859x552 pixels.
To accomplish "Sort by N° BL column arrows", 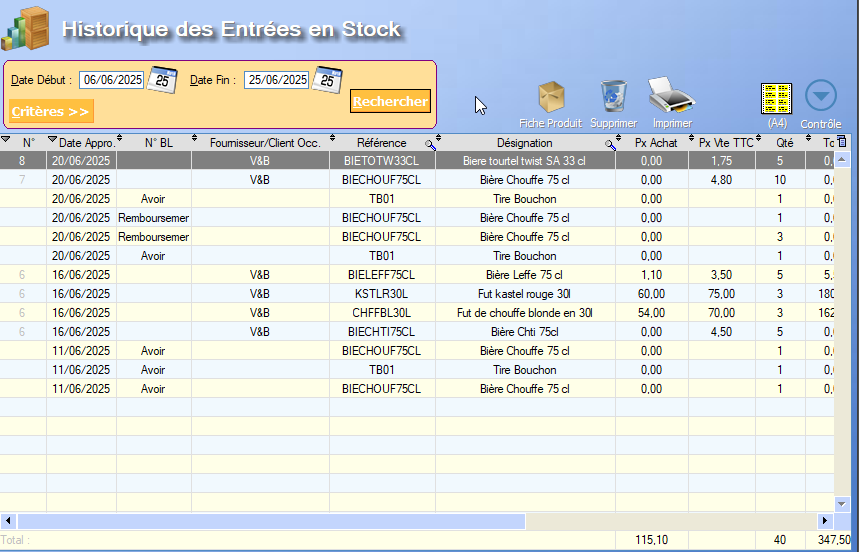I will click(x=194, y=139).
